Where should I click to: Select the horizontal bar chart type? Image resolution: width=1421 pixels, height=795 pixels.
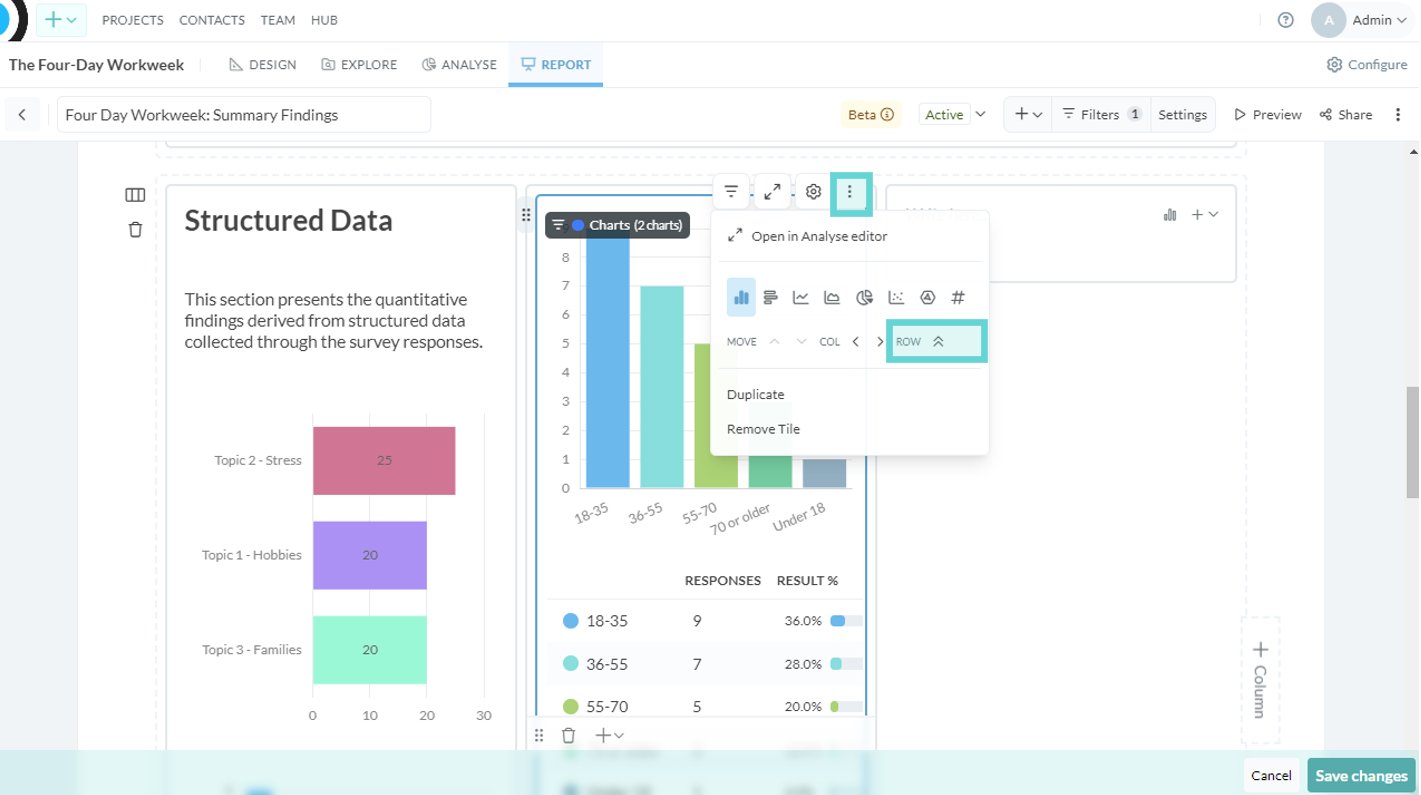click(x=770, y=297)
